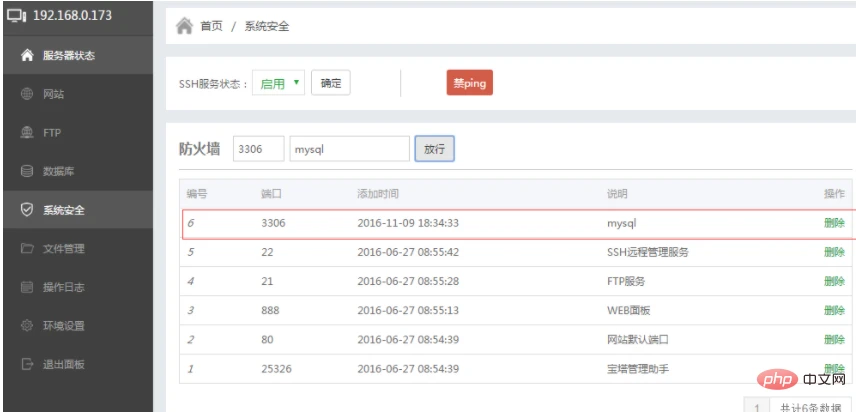Click the home icon in breadcrumb
The image size is (856, 412).
click(x=185, y=26)
